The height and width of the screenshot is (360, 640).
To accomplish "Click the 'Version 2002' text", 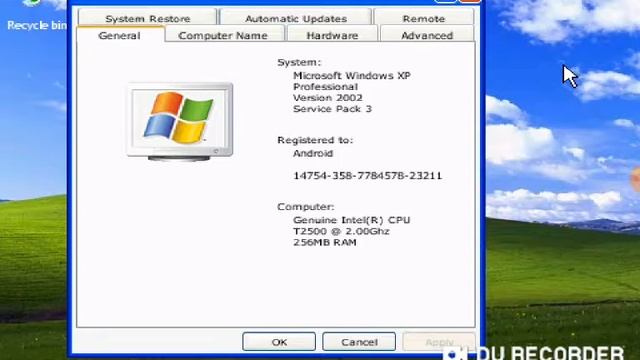I will [328, 98].
